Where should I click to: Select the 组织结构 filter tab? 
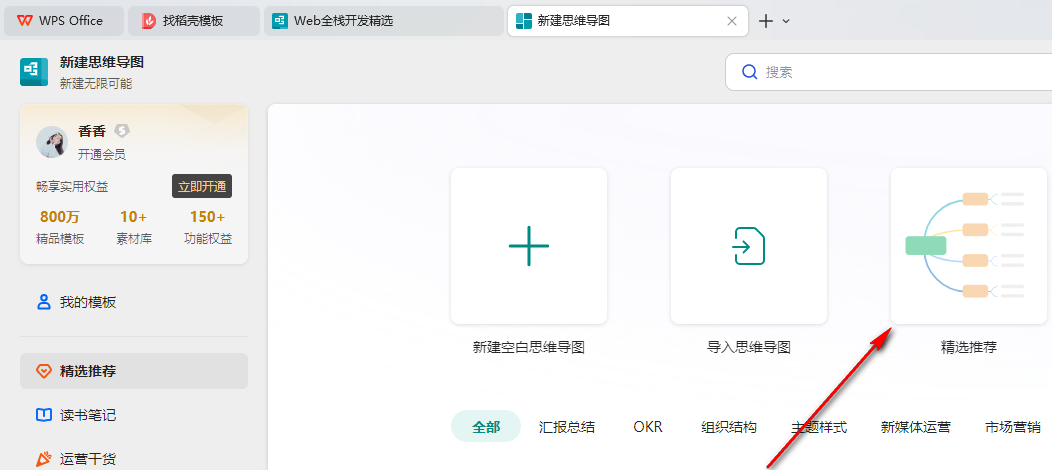(x=729, y=427)
